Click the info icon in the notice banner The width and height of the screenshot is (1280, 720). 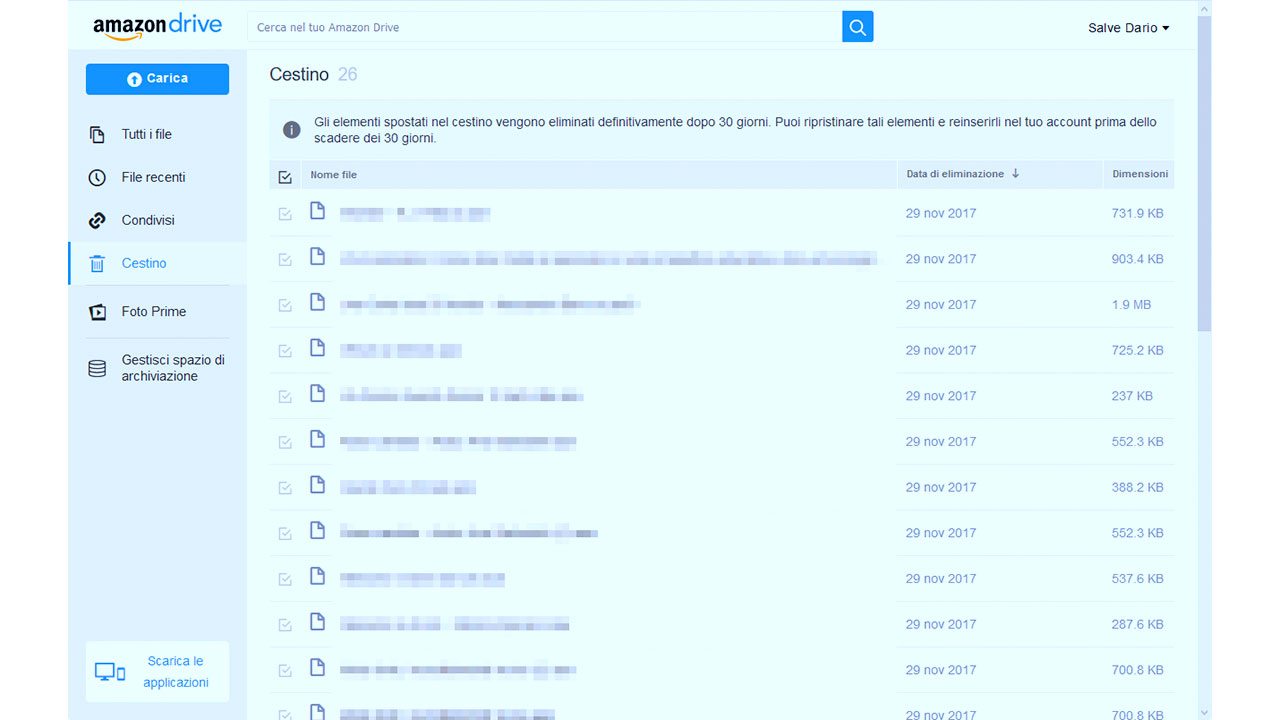[x=292, y=130]
